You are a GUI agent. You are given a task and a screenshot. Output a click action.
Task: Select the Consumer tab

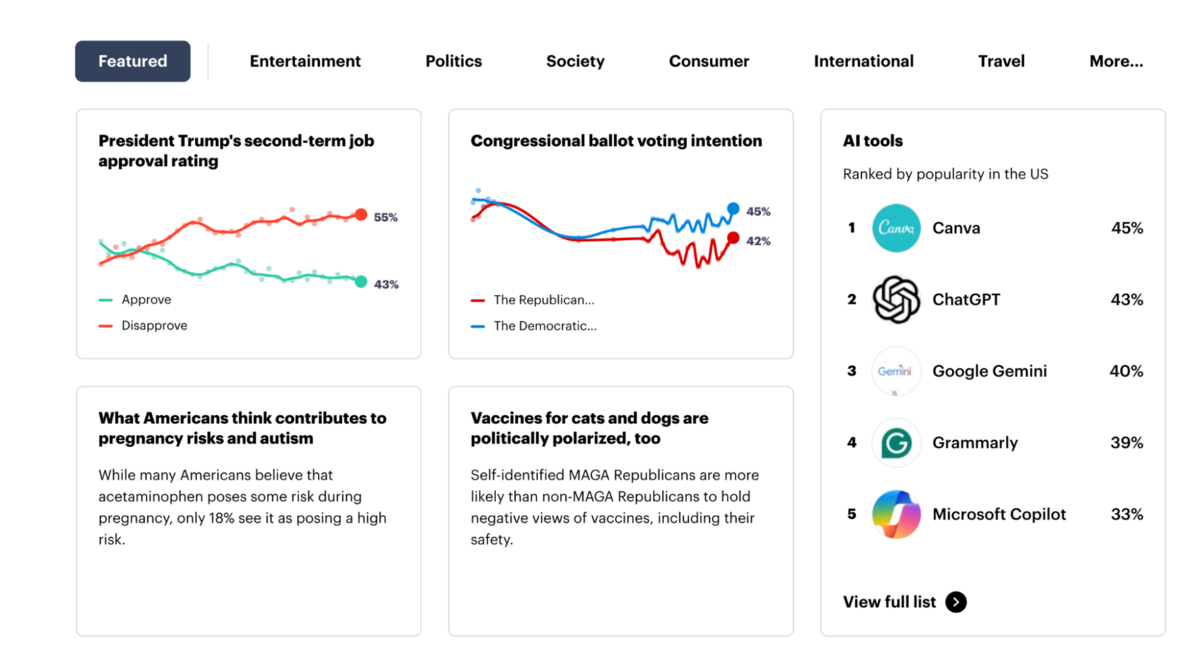[x=709, y=61]
